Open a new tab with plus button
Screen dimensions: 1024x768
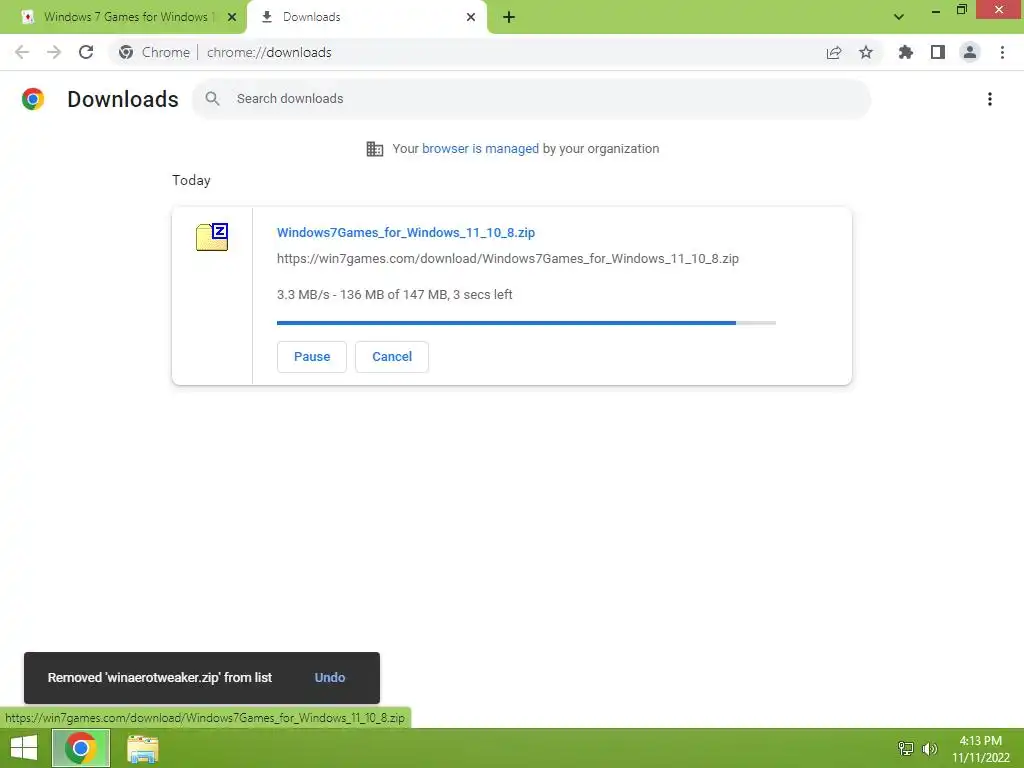point(509,17)
